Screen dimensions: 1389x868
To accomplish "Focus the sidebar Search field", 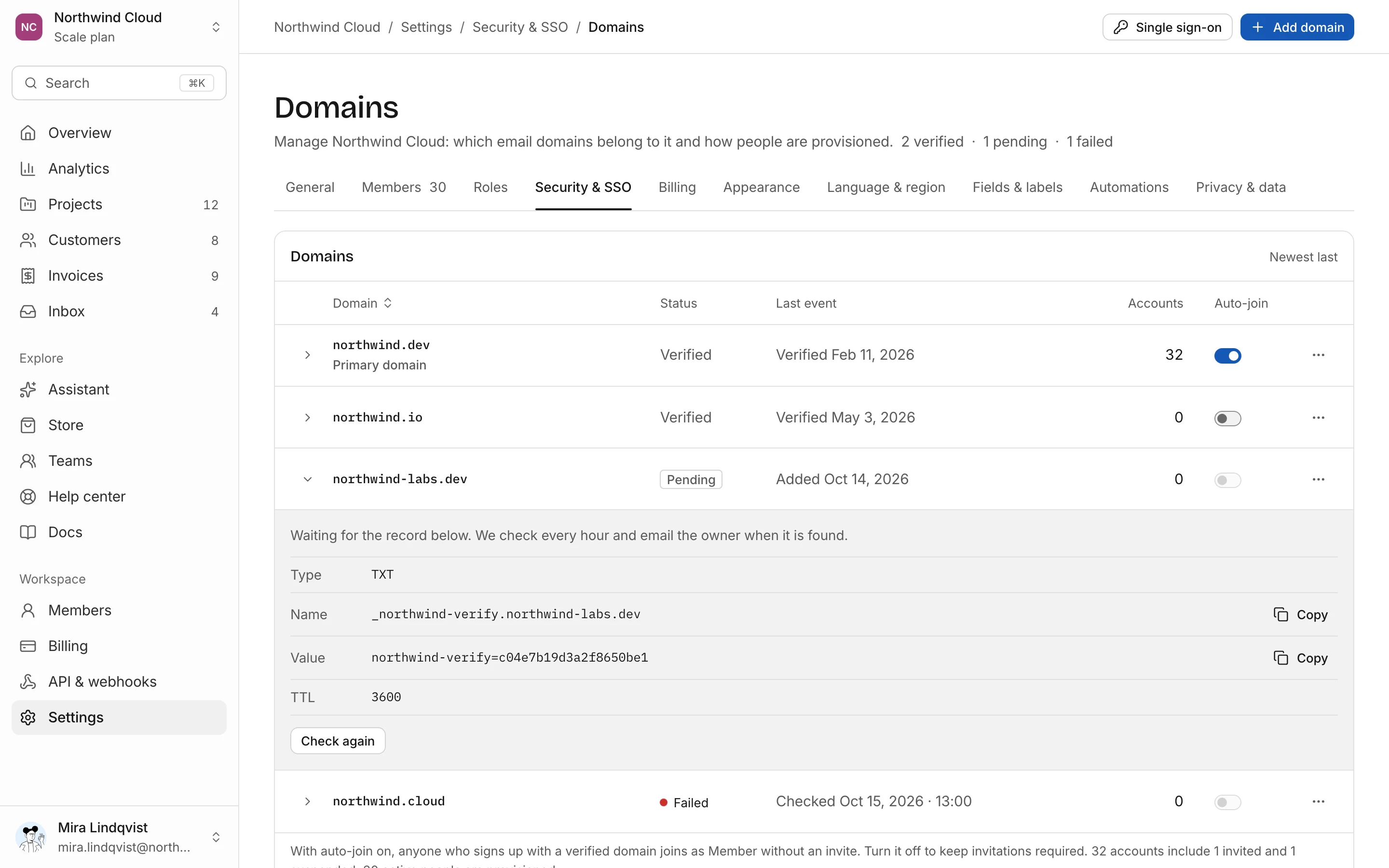I will point(119,83).
